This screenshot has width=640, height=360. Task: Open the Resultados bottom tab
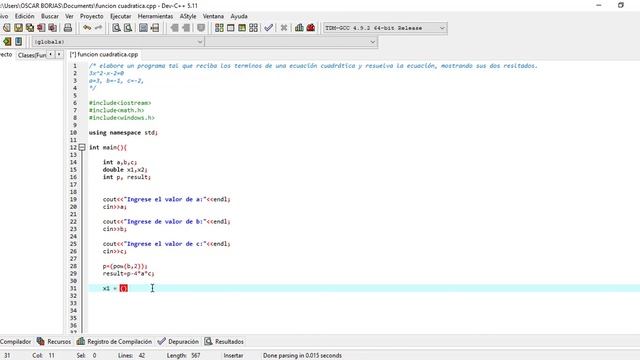(x=224, y=342)
